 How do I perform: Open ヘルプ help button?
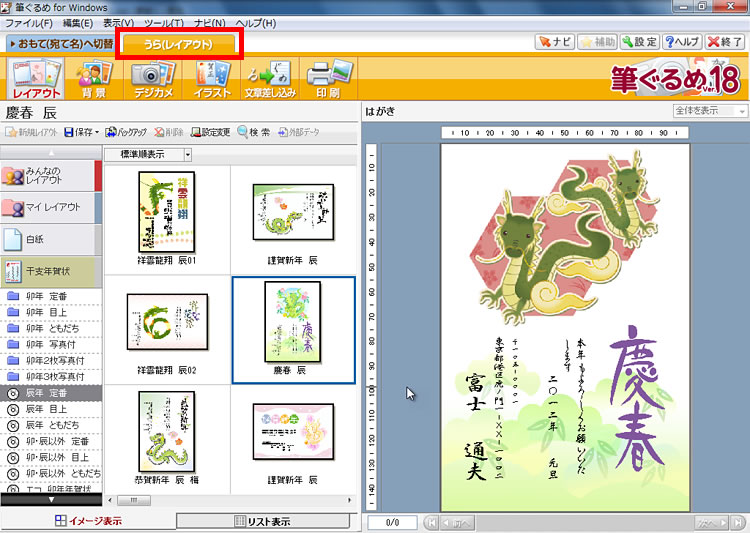click(x=682, y=42)
